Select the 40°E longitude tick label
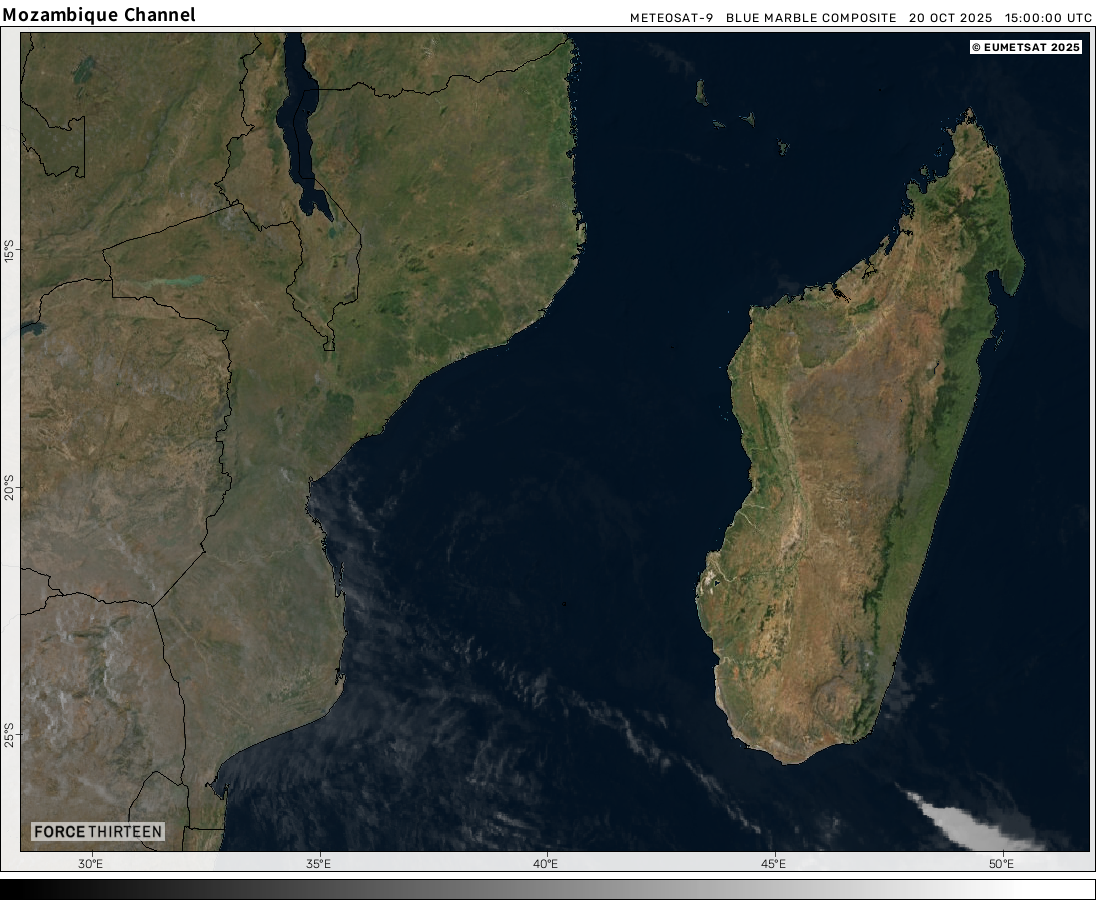This screenshot has width=1096, height=900. click(x=546, y=864)
